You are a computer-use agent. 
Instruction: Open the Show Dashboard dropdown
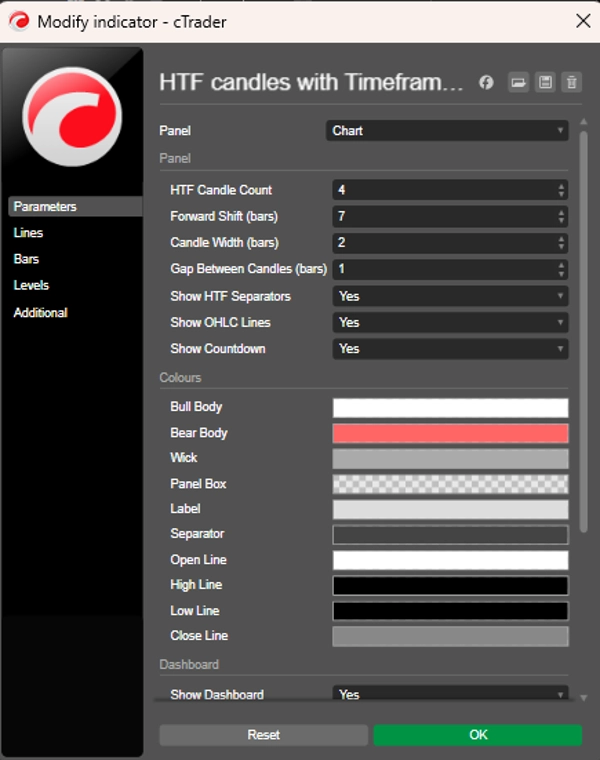tap(450, 694)
